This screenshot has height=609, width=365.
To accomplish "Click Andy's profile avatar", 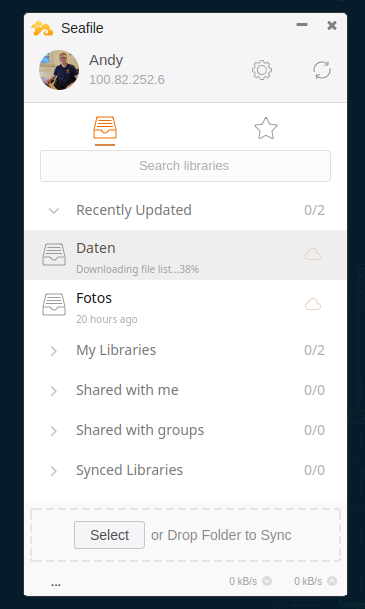I will (x=59, y=70).
